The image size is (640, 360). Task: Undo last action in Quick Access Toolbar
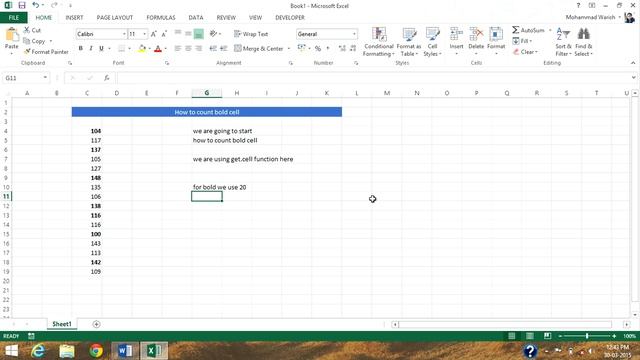point(36,5)
